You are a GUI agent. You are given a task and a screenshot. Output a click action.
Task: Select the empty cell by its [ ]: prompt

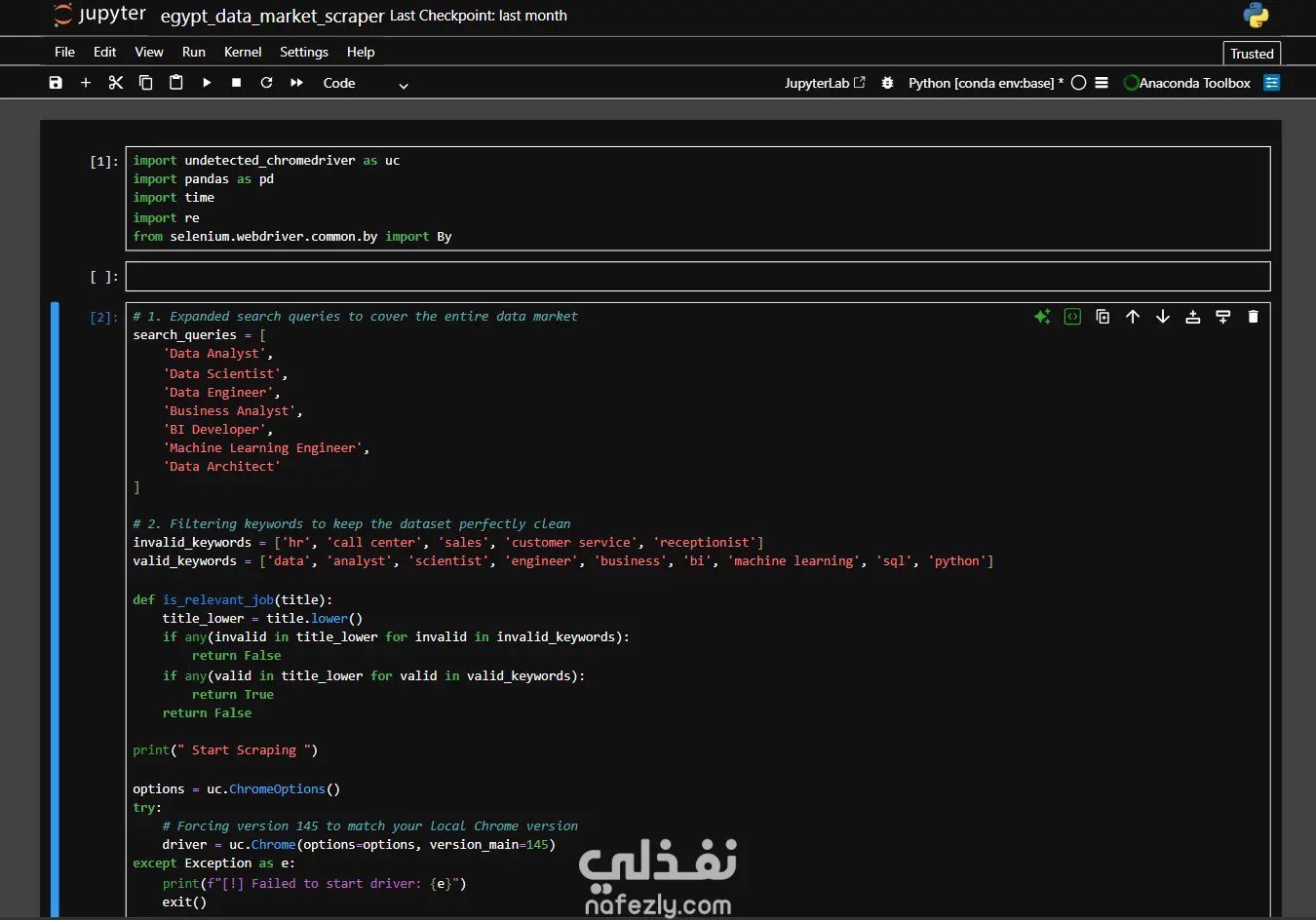104,278
